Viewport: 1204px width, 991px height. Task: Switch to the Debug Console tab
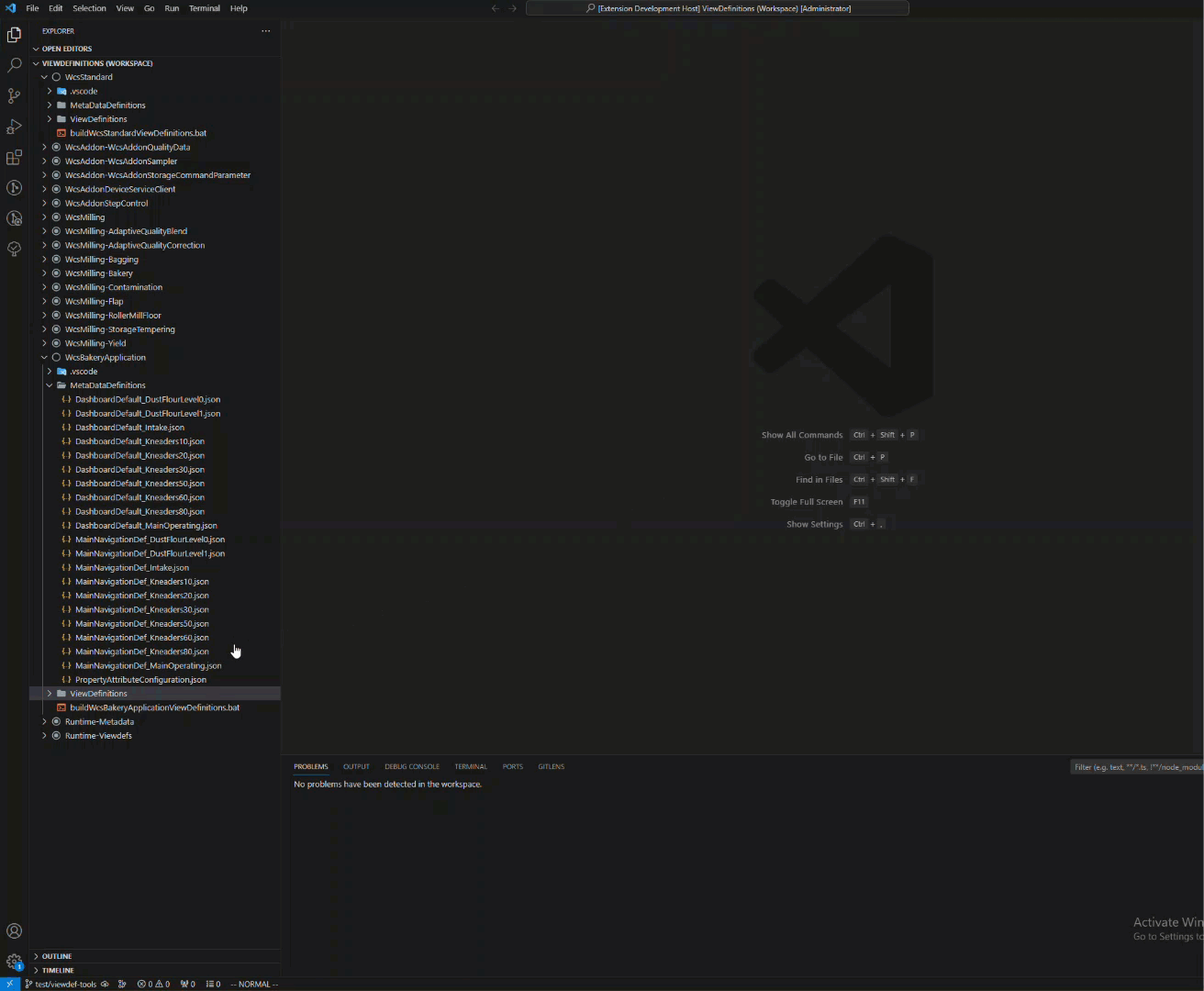click(411, 766)
